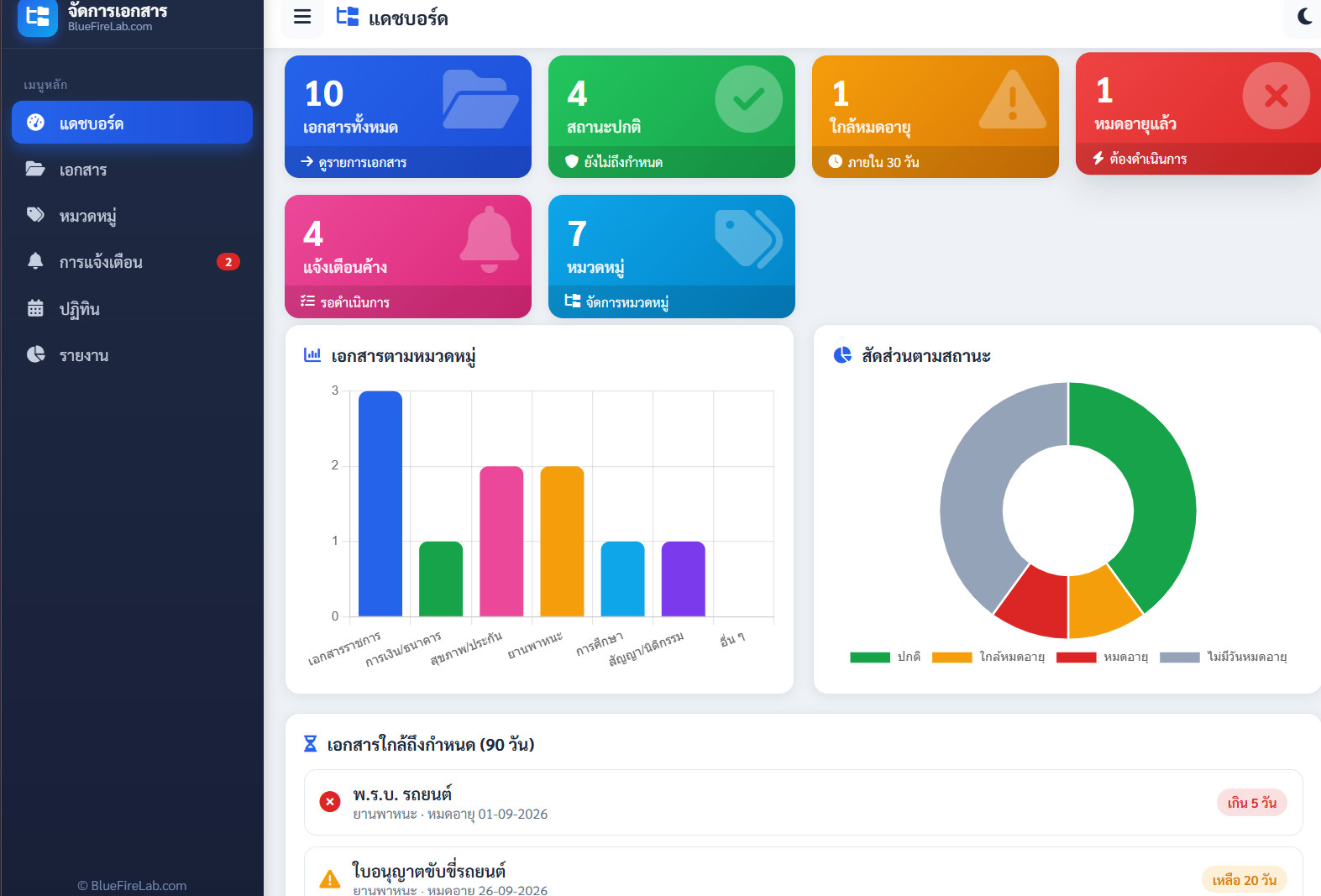
Task: Open การแจ้งเตือน sidebar menu item
Action: pyautogui.click(x=132, y=262)
